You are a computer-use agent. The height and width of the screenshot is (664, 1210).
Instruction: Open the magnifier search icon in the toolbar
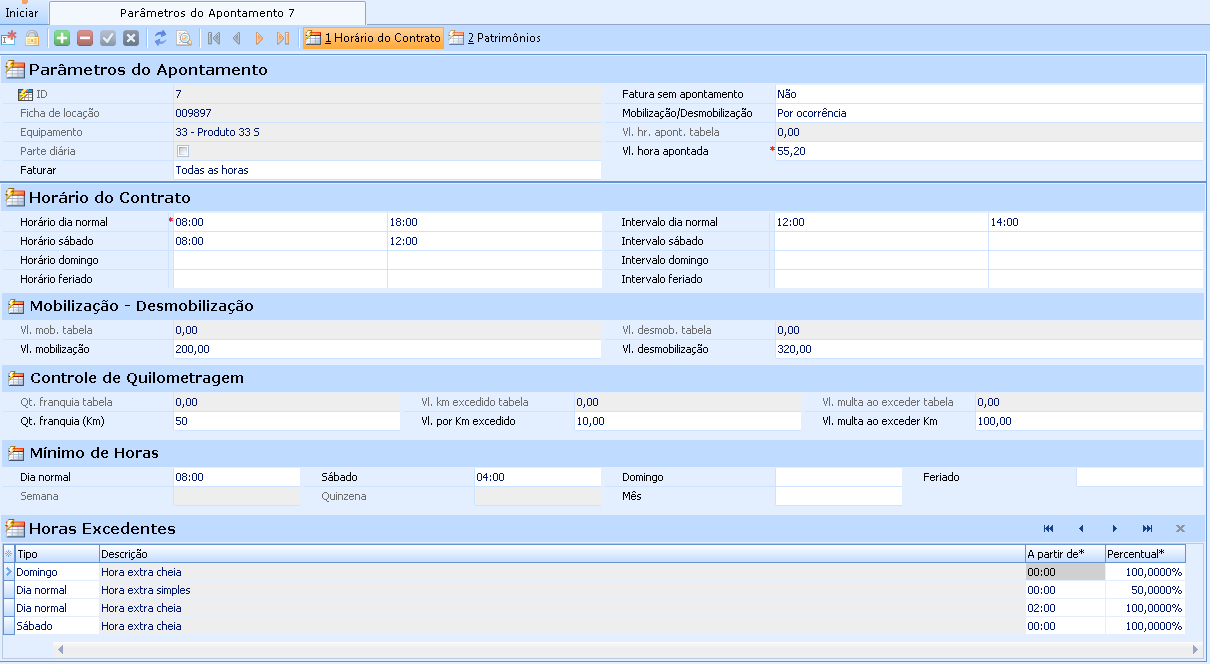click(184, 38)
